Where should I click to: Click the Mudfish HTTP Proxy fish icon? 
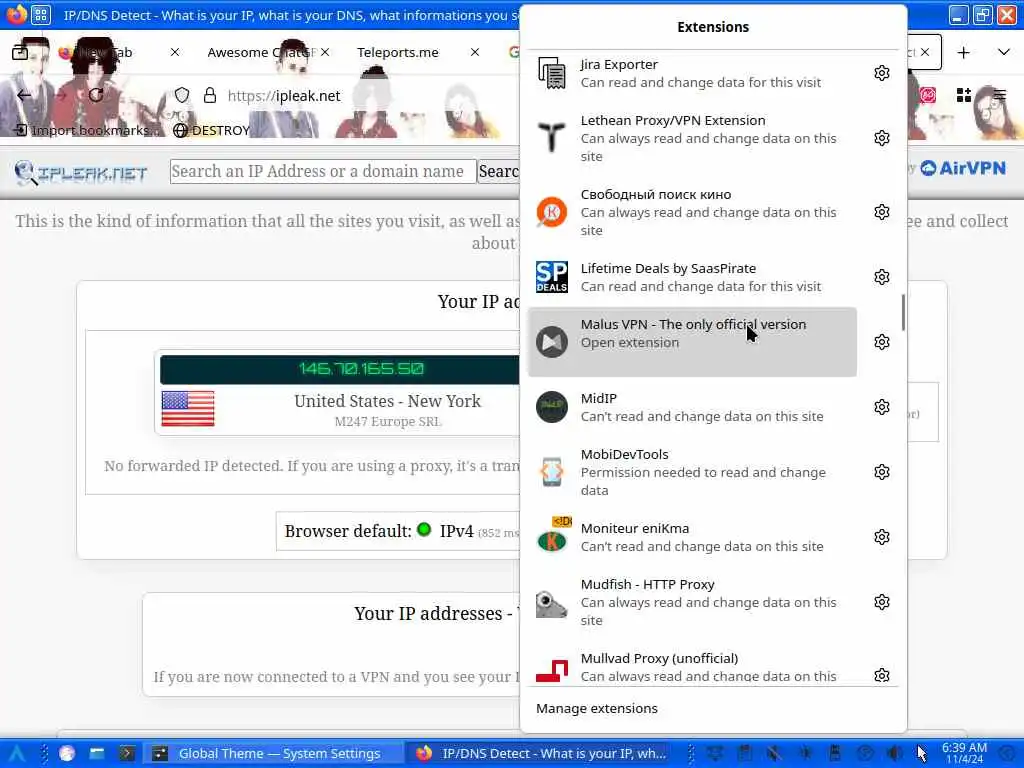(x=552, y=603)
